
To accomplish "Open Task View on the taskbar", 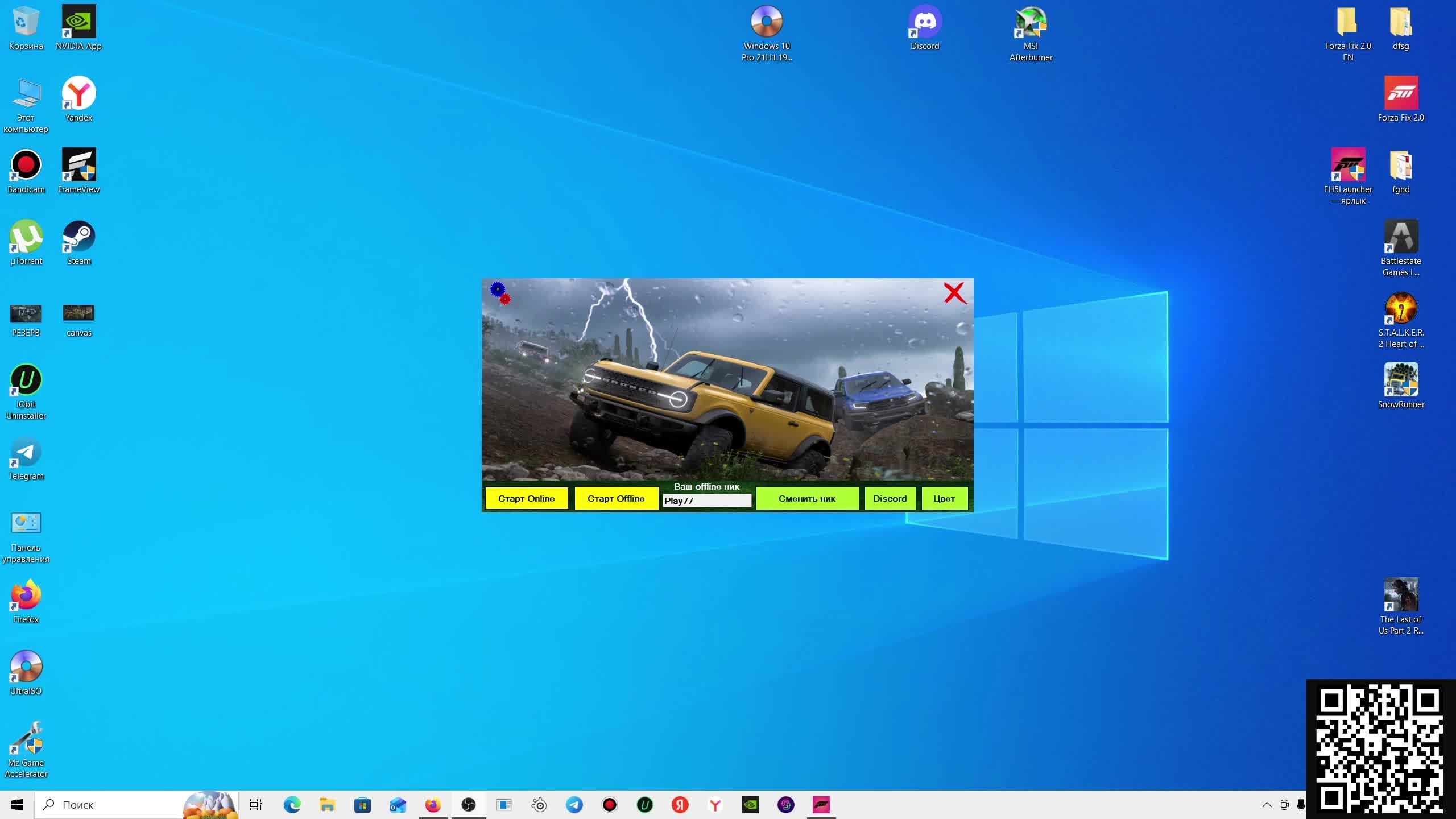I will [256, 805].
